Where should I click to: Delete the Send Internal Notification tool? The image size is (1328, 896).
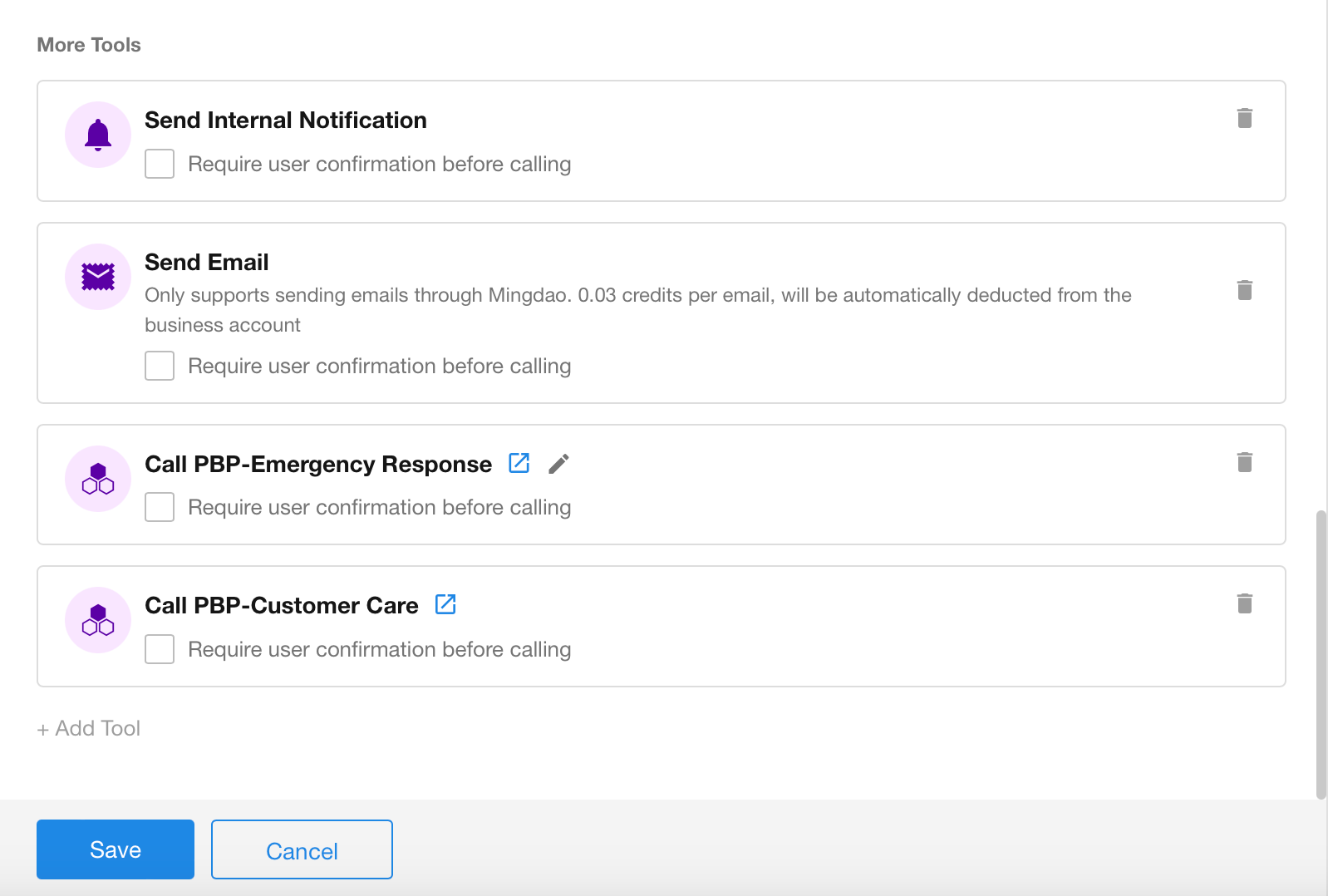click(x=1244, y=119)
